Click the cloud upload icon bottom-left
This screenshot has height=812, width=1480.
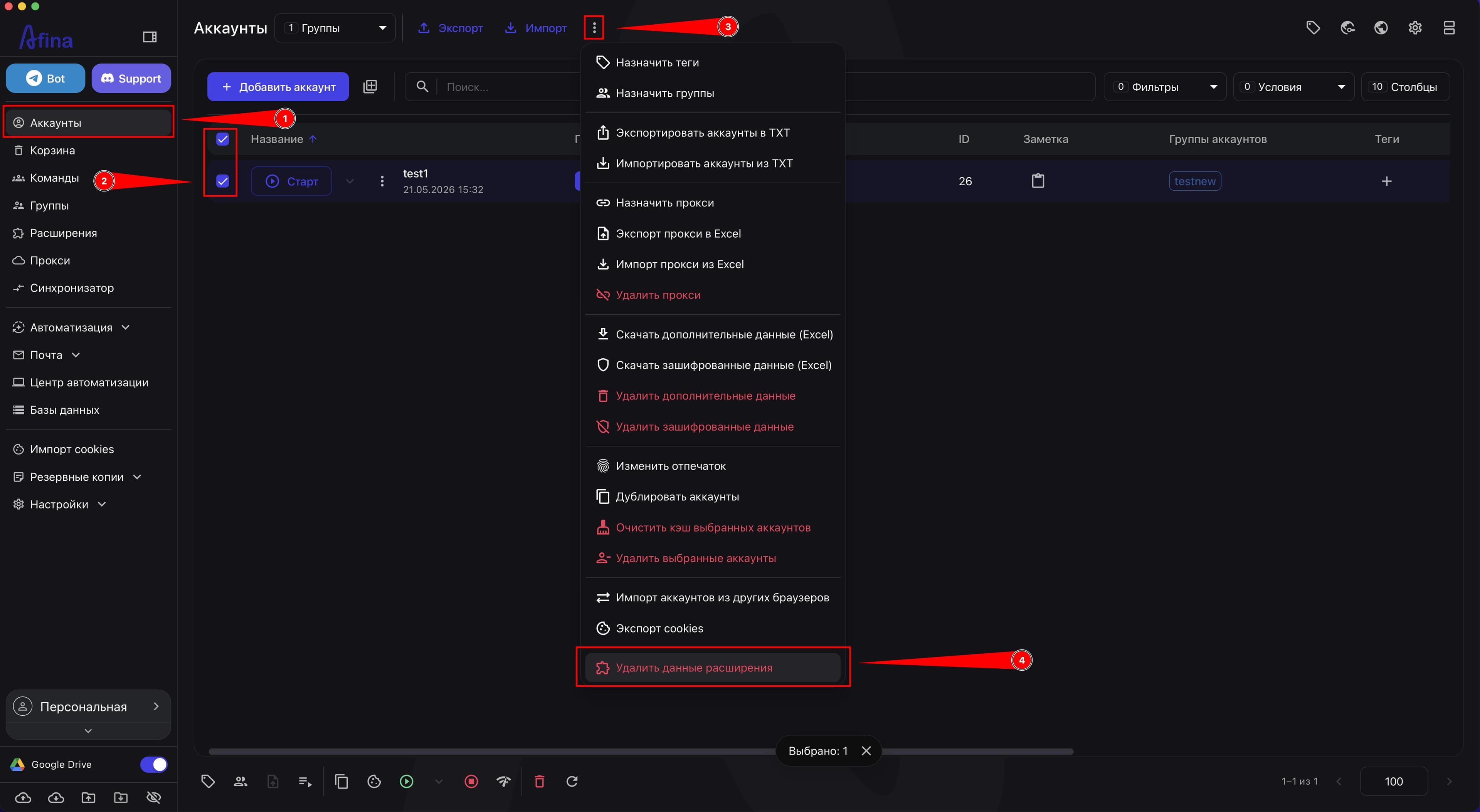(23, 797)
